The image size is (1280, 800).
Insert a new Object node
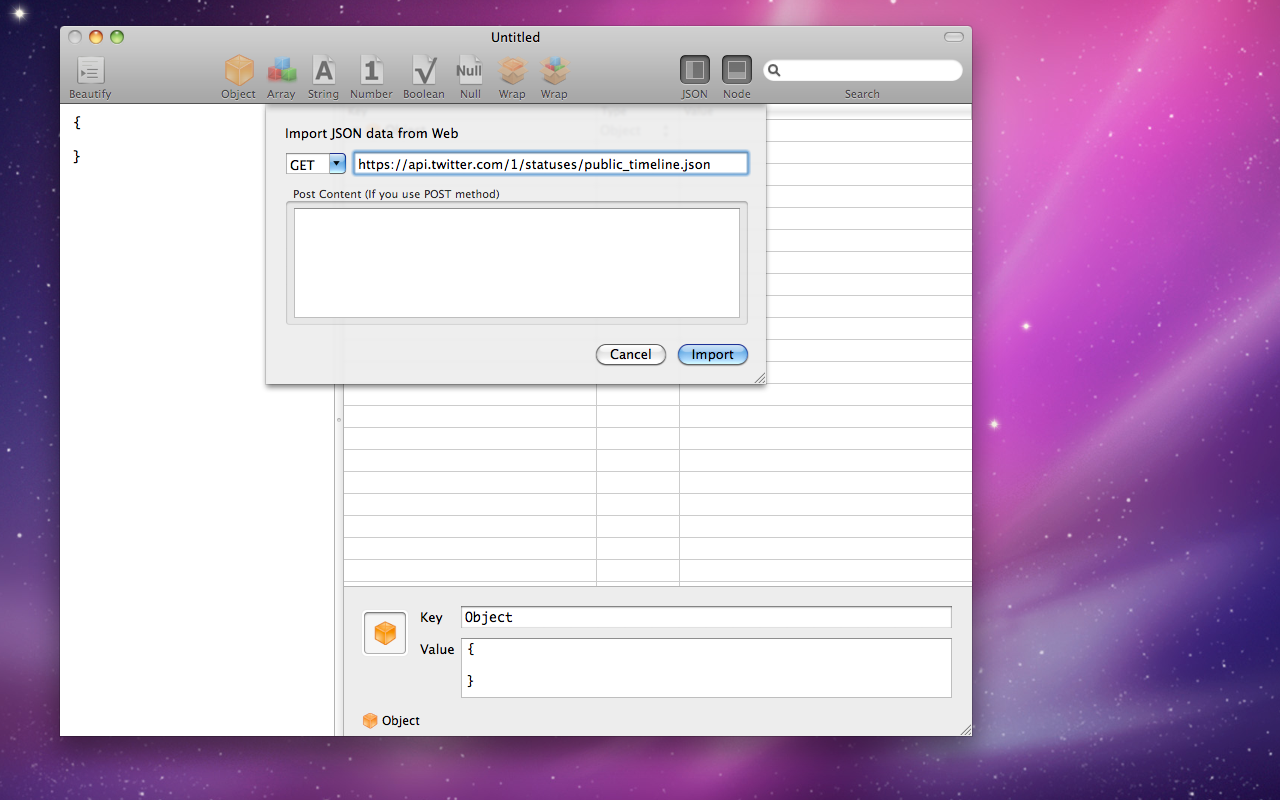pyautogui.click(x=238, y=70)
